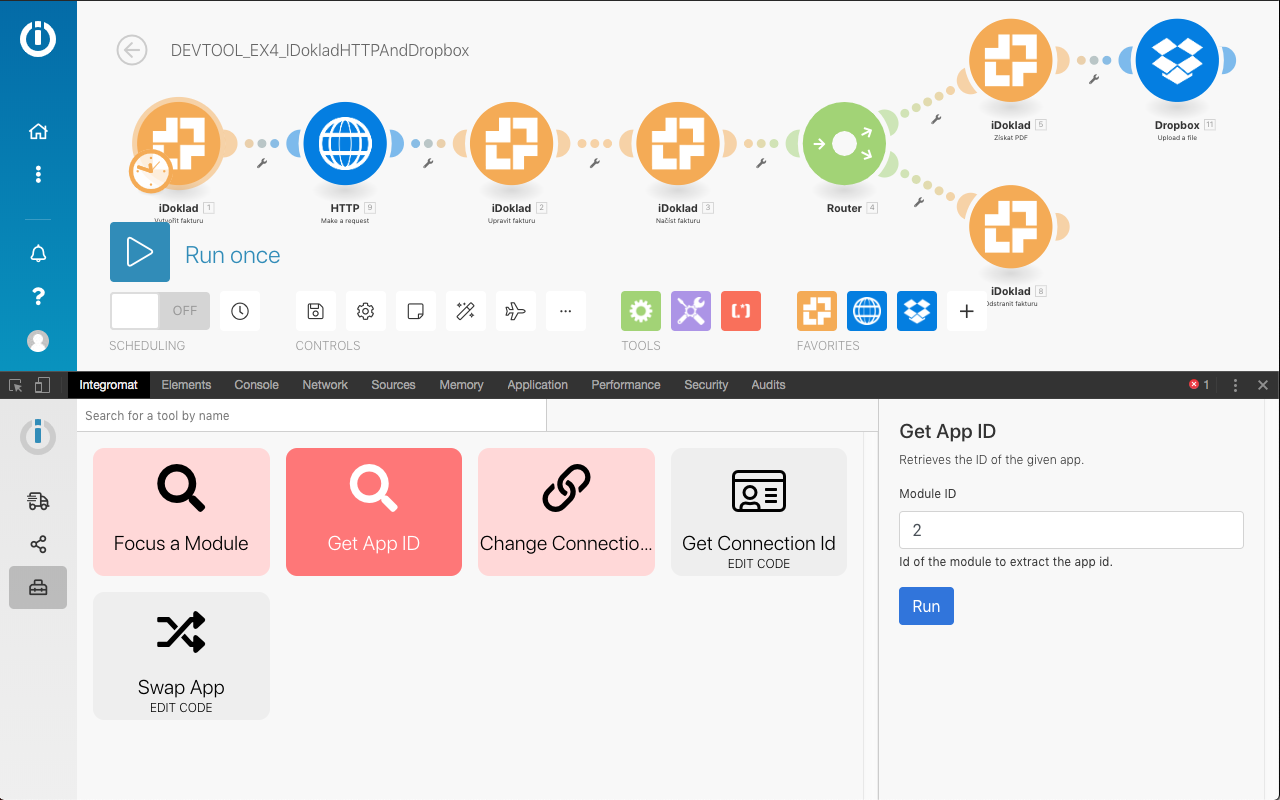
Task: Open the Swap App tool card
Action: click(181, 656)
